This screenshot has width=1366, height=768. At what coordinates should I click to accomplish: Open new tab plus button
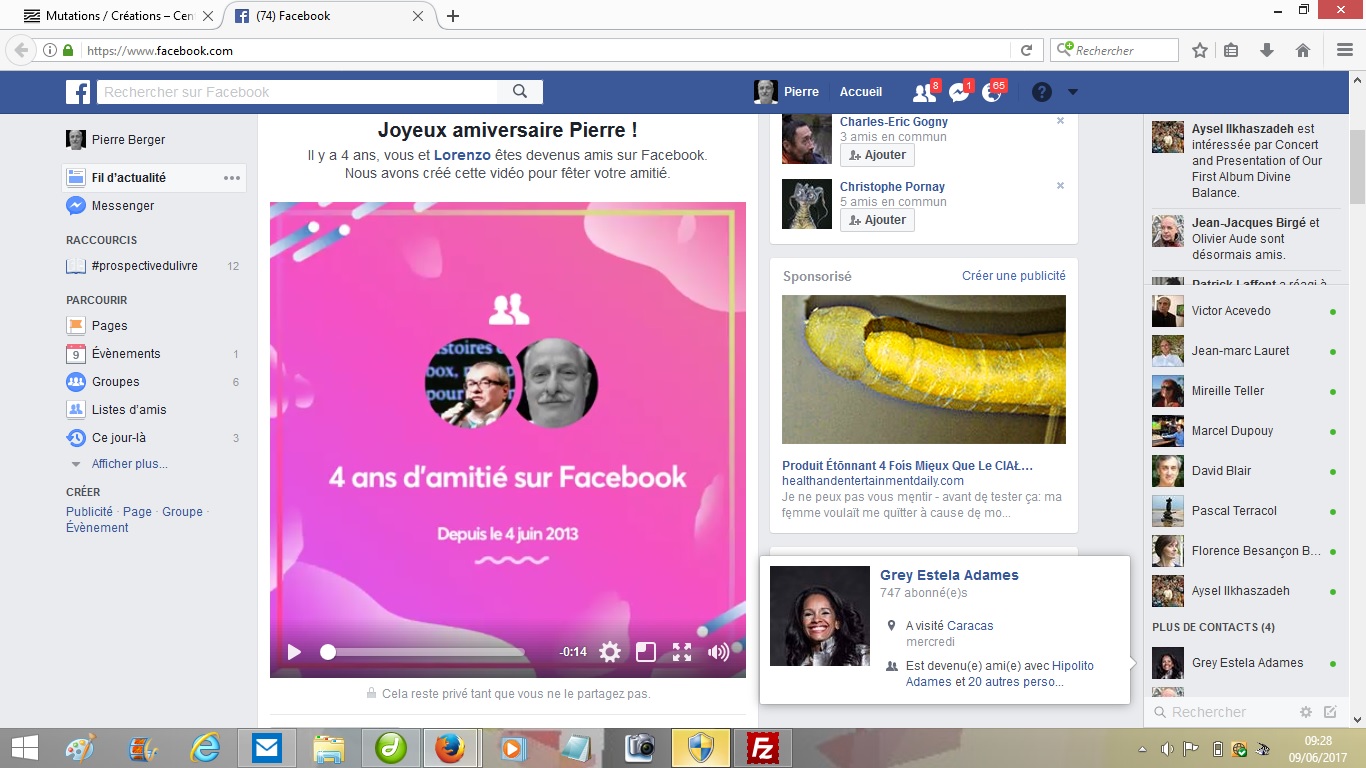tap(453, 16)
